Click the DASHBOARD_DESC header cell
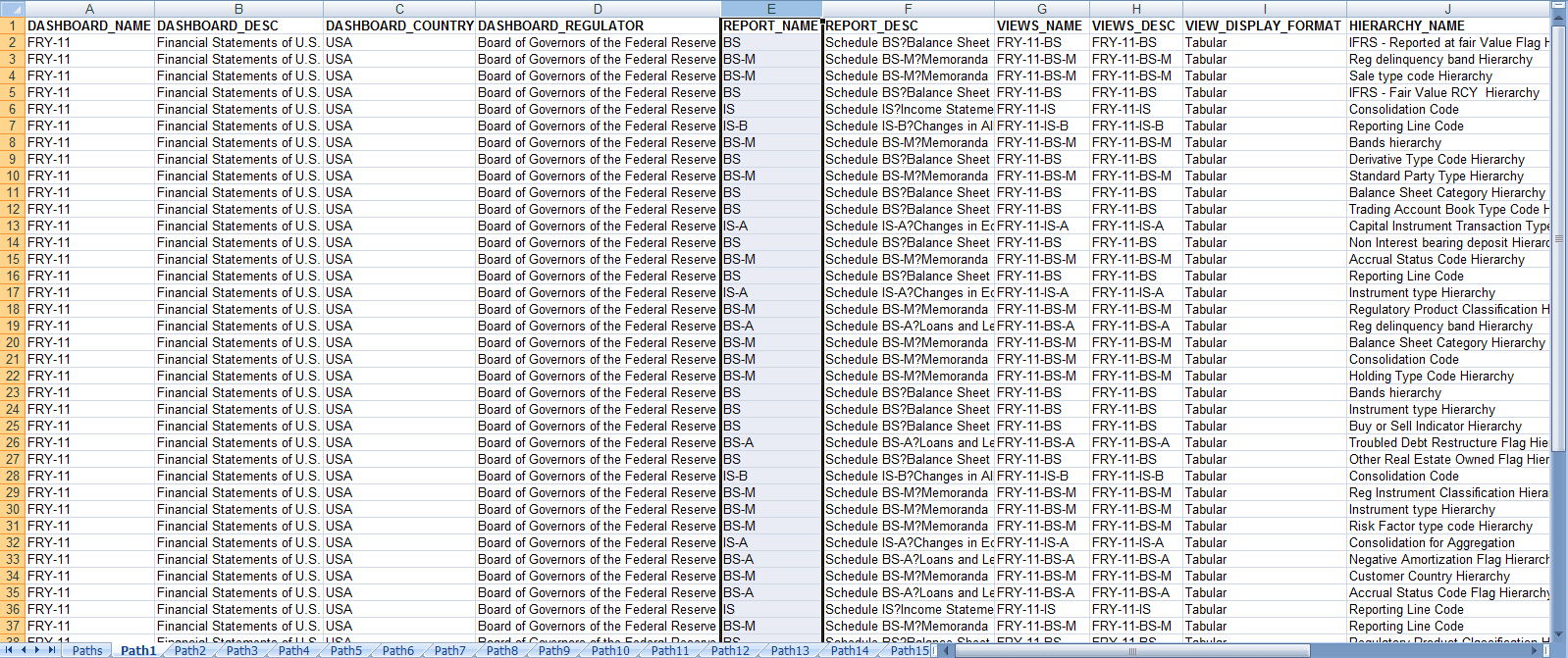The image size is (1568, 658). click(x=238, y=25)
